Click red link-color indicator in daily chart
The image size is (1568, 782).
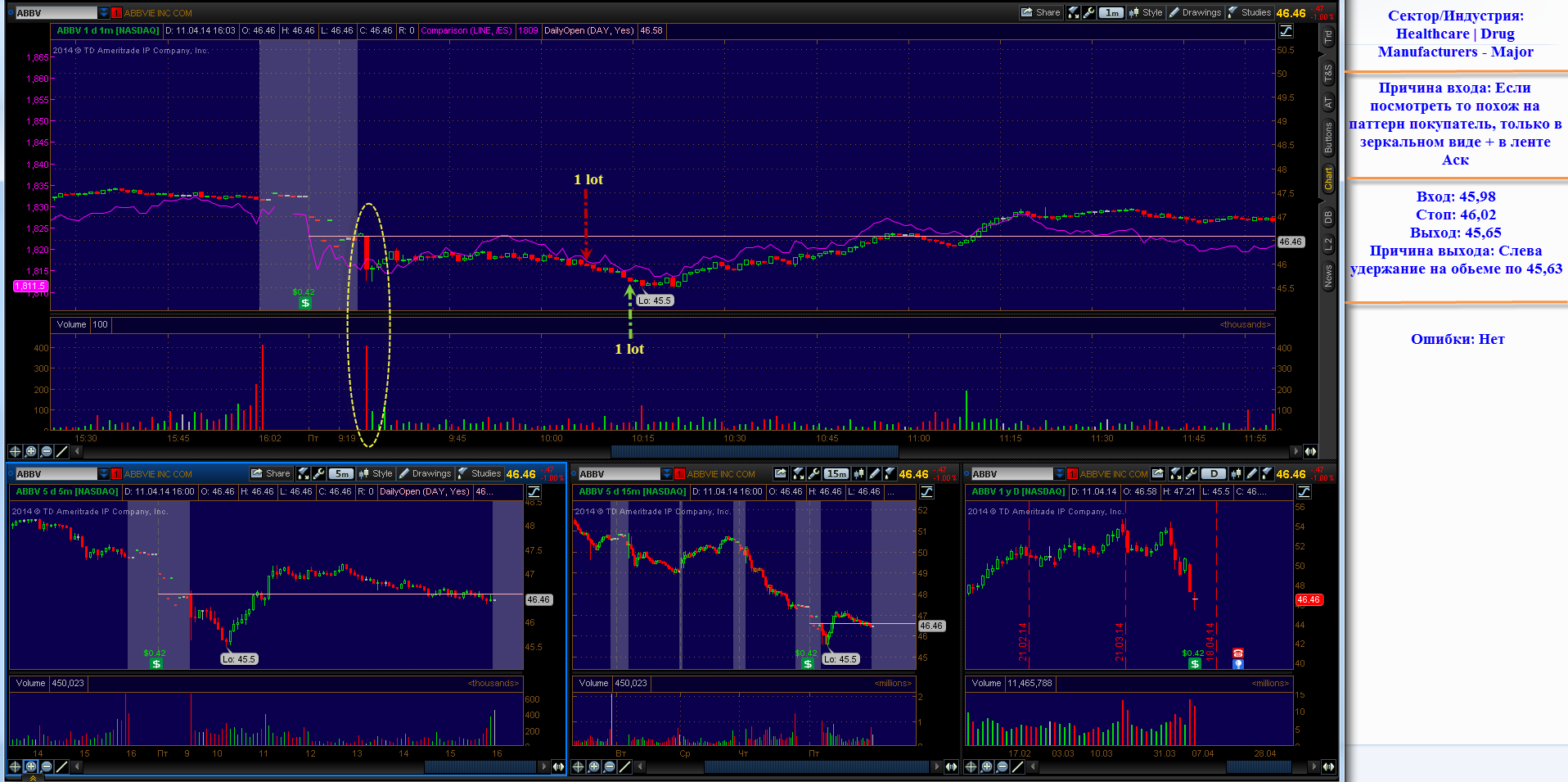tap(1072, 474)
